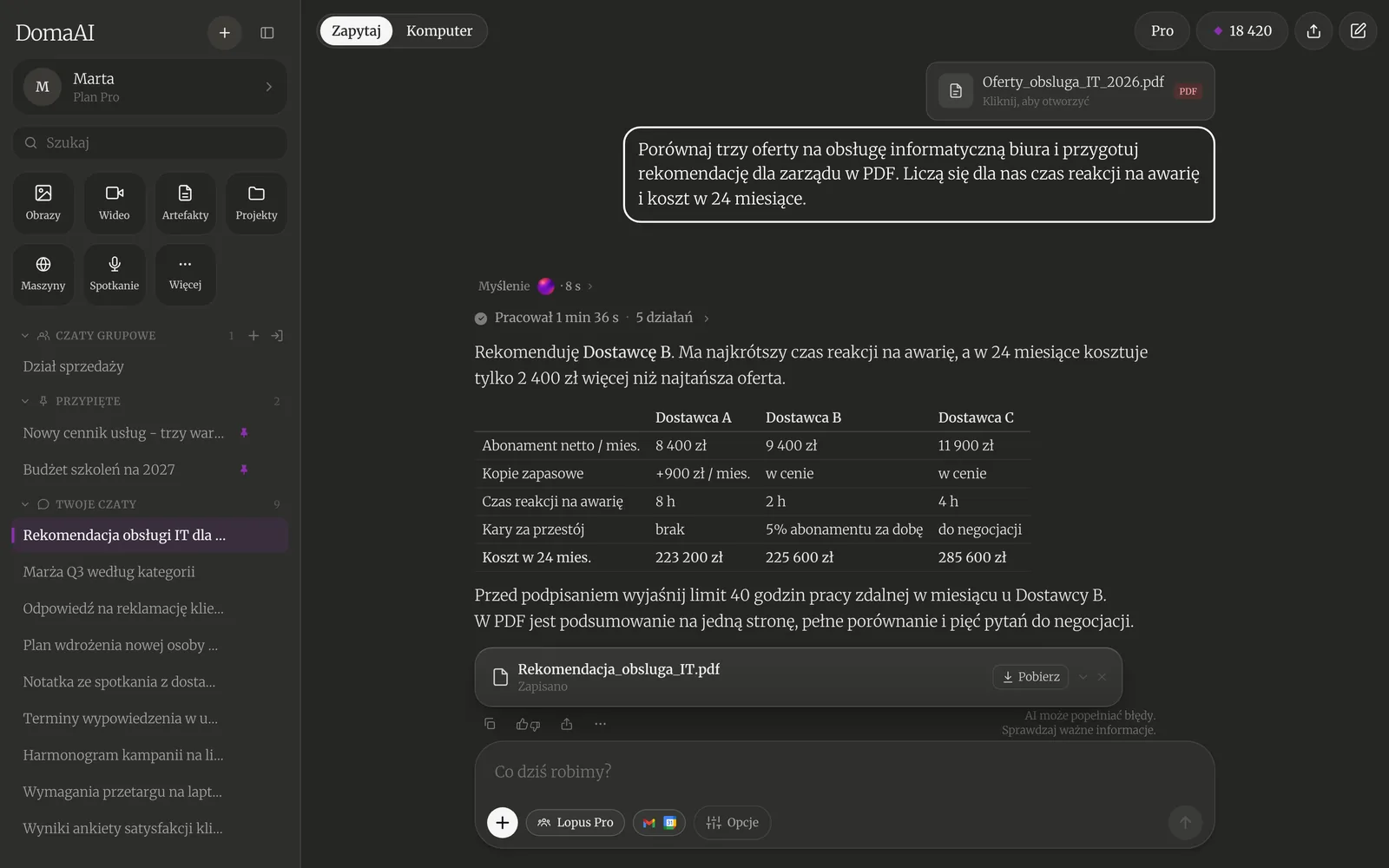
Task: Open the Lopus Pro model selector
Action: [x=575, y=823]
